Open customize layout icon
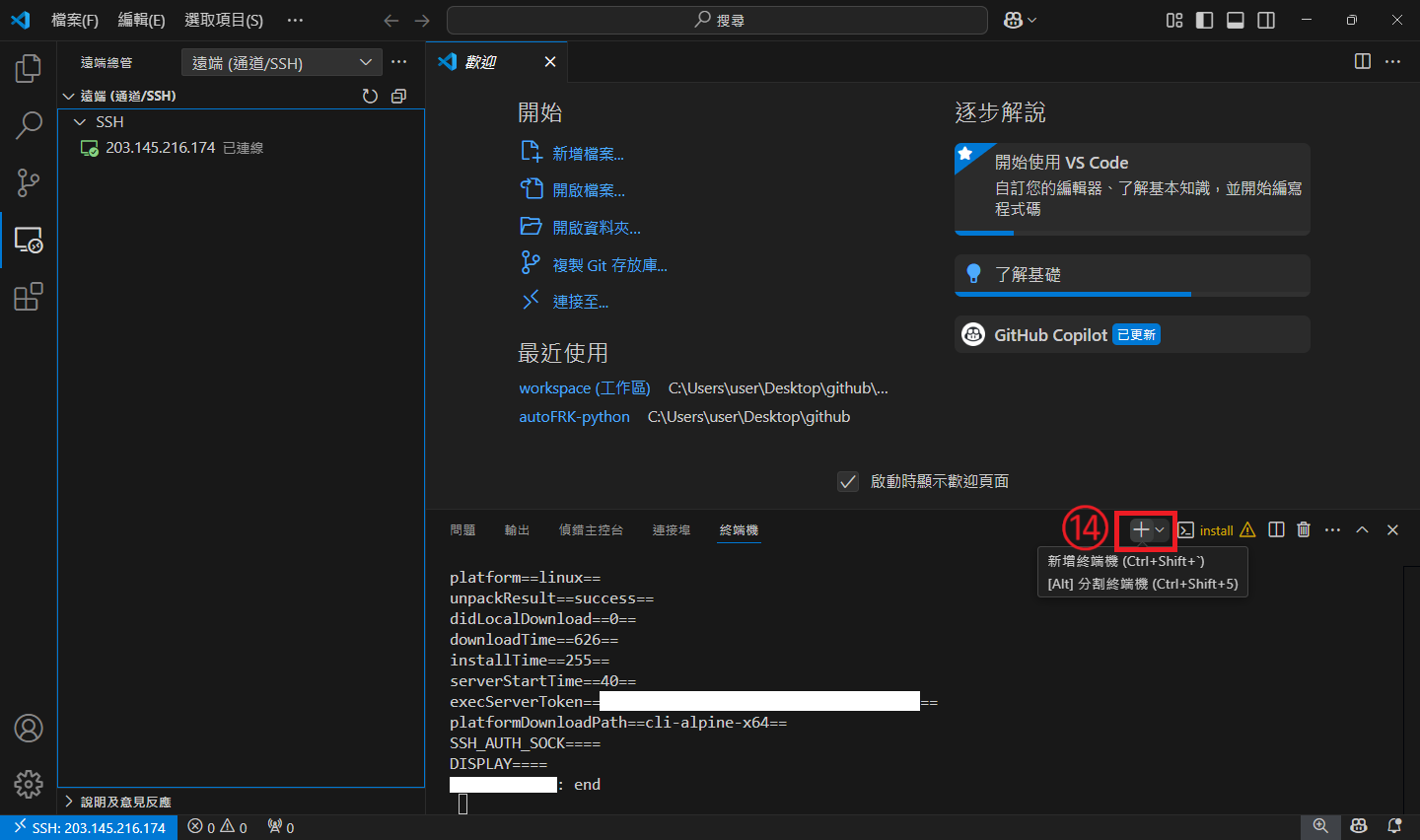Image resolution: width=1420 pixels, height=840 pixels. click(1173, 20)
